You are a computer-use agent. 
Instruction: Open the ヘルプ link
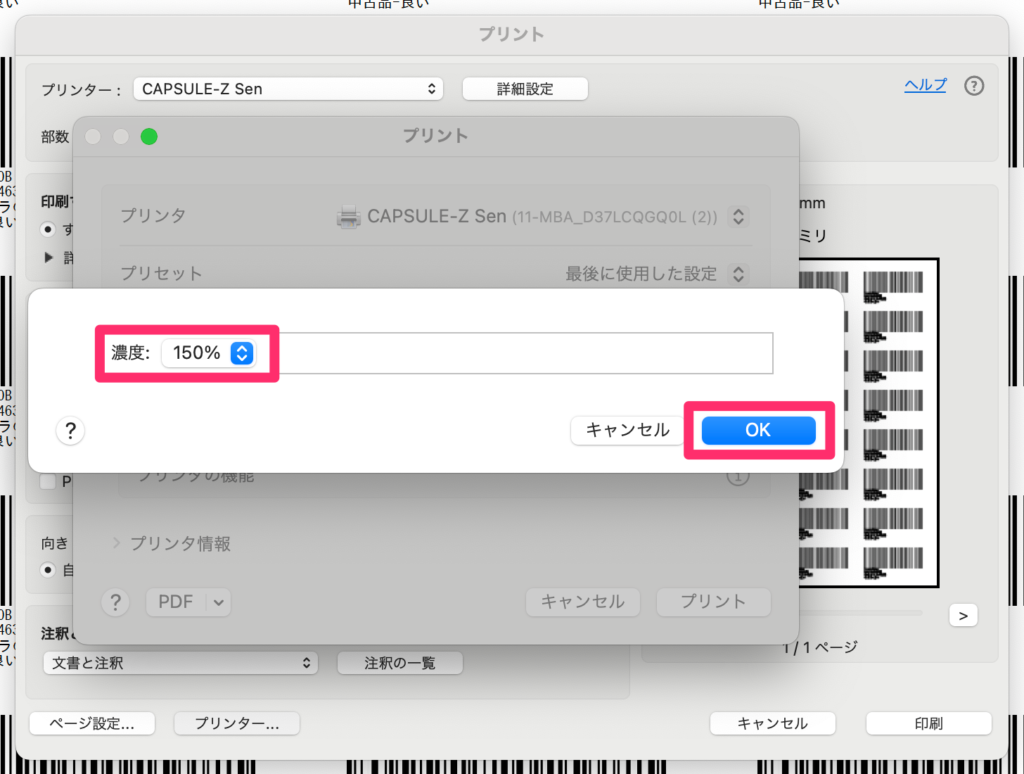925,85
